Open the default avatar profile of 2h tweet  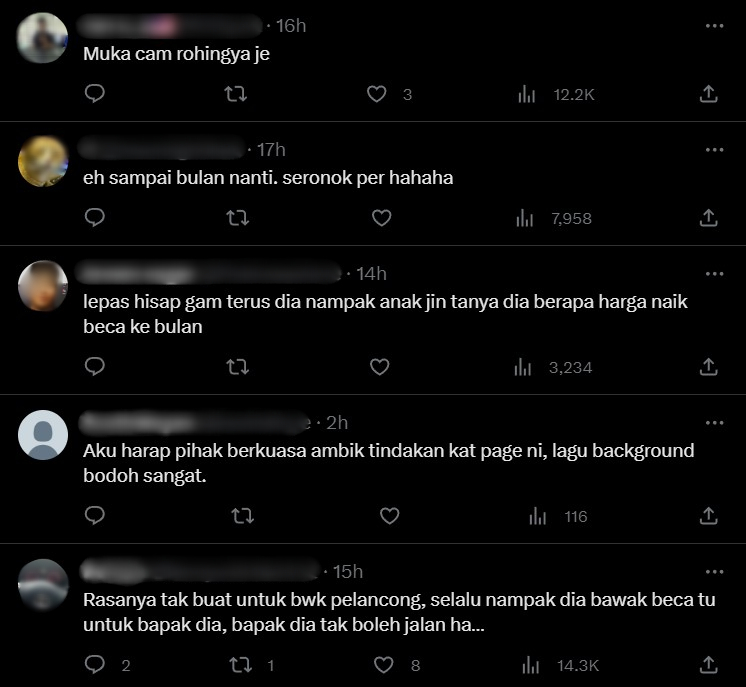coord(43,435)
